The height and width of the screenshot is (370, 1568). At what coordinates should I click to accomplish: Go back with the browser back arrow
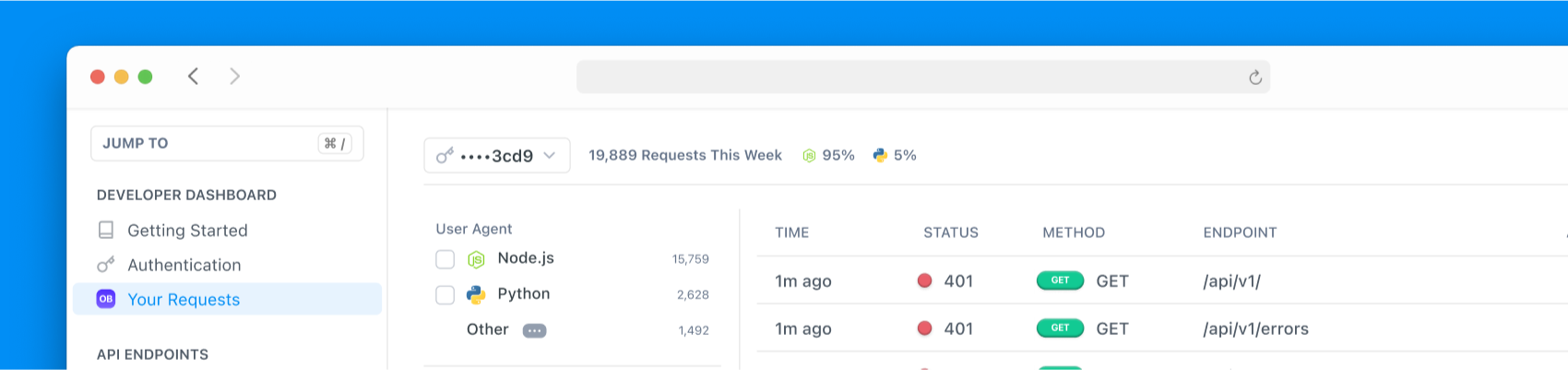(x=193, y=76)
